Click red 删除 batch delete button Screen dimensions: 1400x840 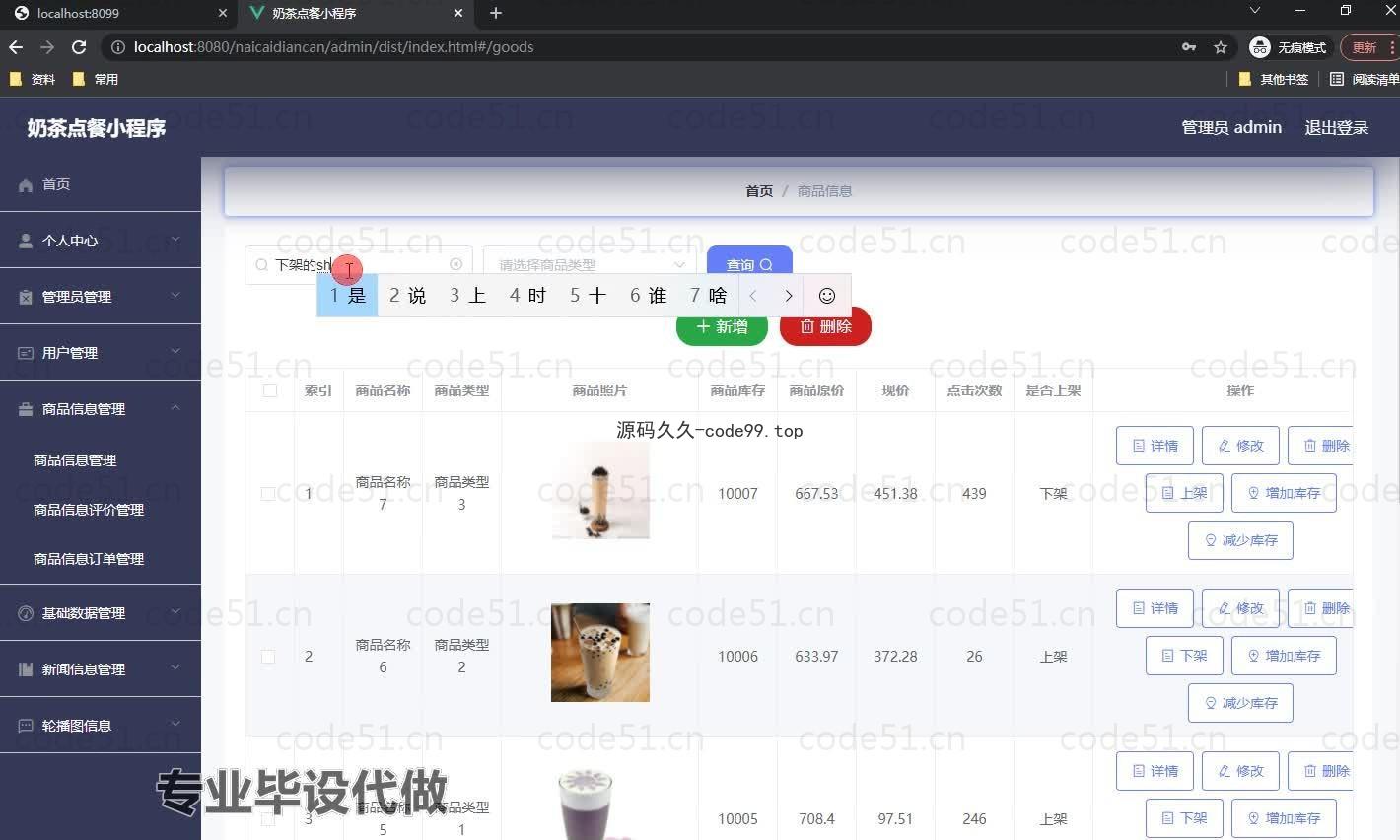[825, 326]
